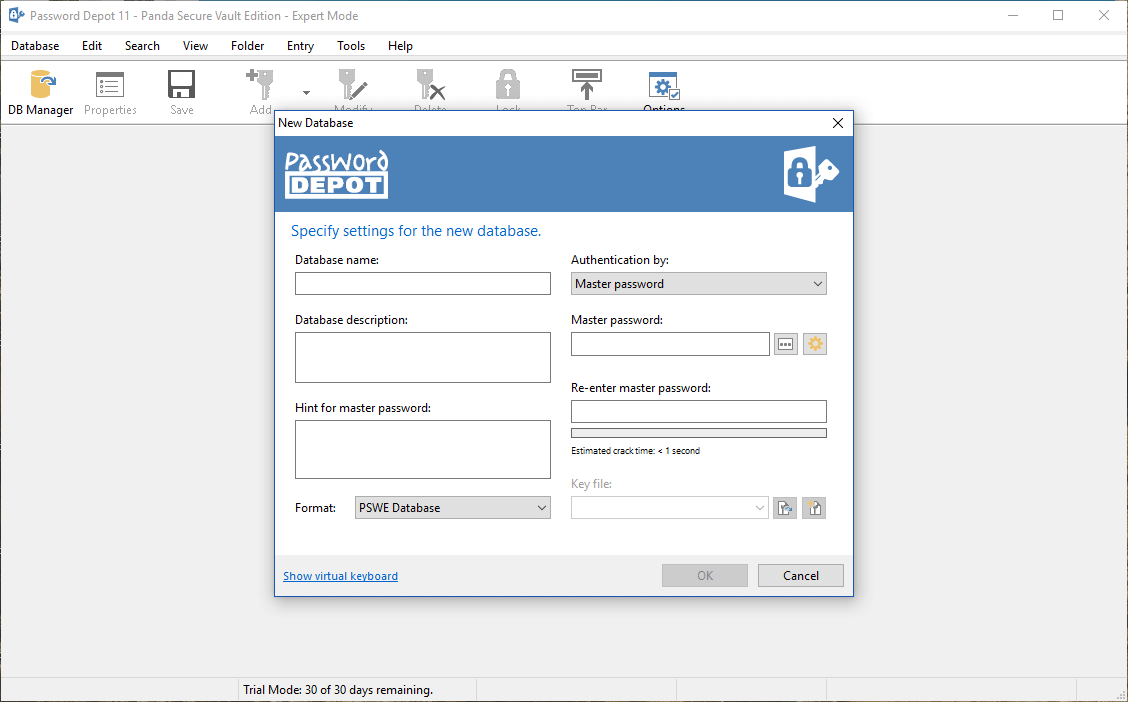1128x702 pixels.
Task: Click the OK button
Action: click(x=705, y=575)
